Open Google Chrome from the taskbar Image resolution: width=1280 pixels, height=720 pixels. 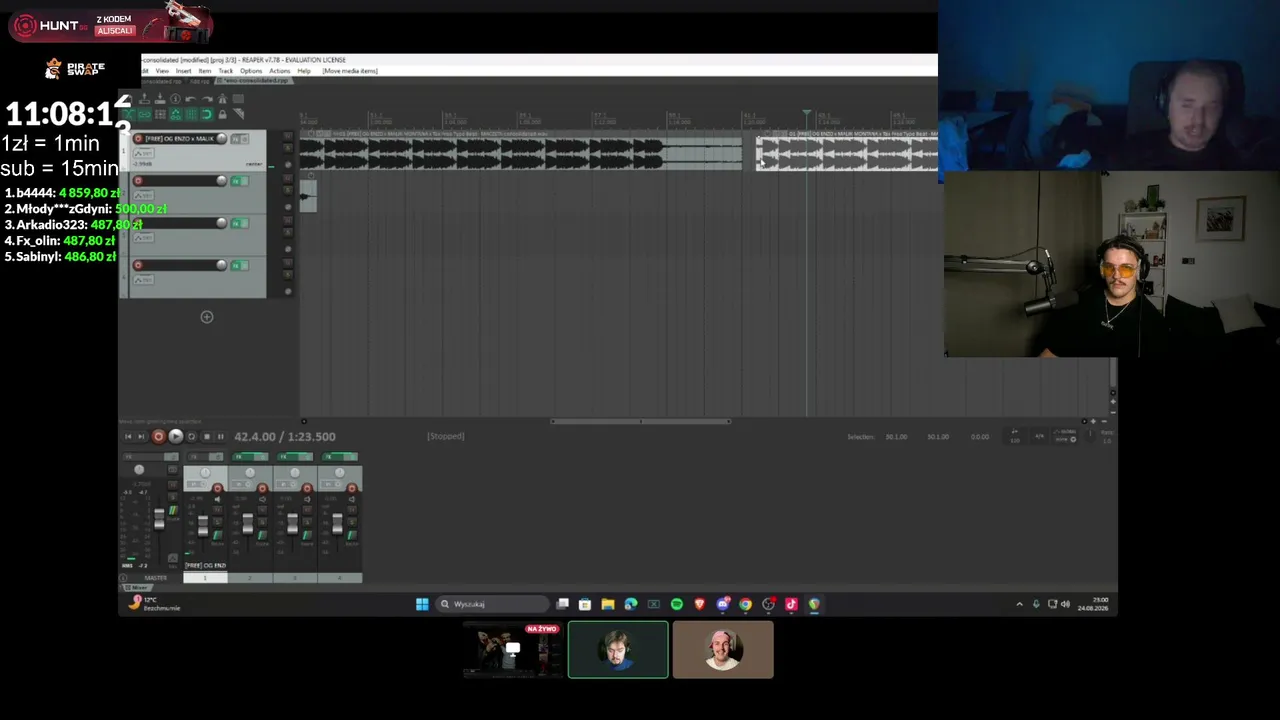745,604
